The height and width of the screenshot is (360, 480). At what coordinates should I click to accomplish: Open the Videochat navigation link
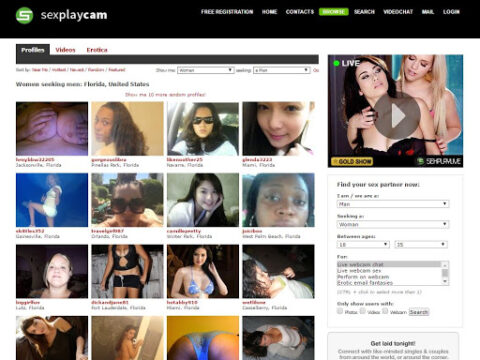[x=398, y=12]
